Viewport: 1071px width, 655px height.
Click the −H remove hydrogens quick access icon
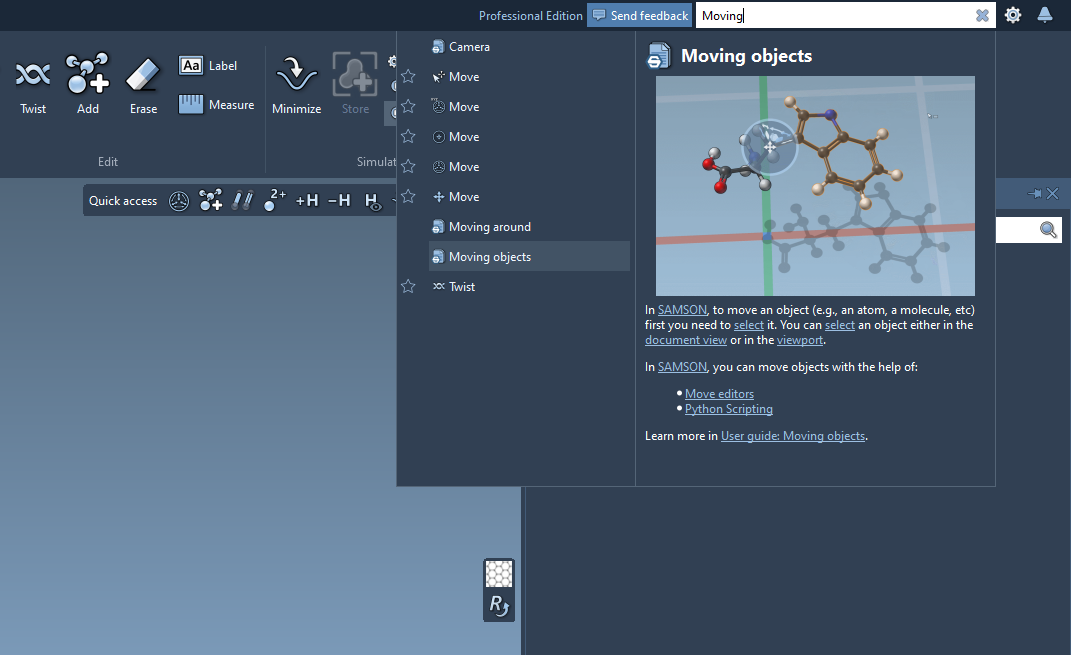pyautogui.click(x=339, y=201)
